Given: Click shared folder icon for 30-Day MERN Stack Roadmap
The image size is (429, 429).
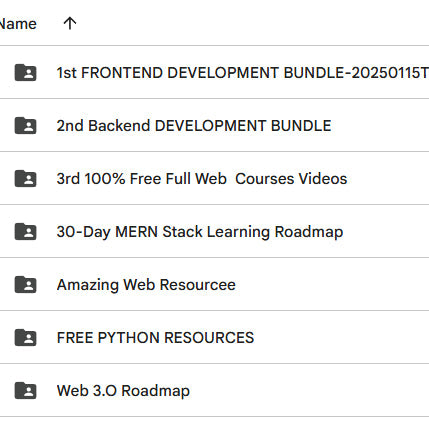Looking at the screenshot, I should [25, 232].
